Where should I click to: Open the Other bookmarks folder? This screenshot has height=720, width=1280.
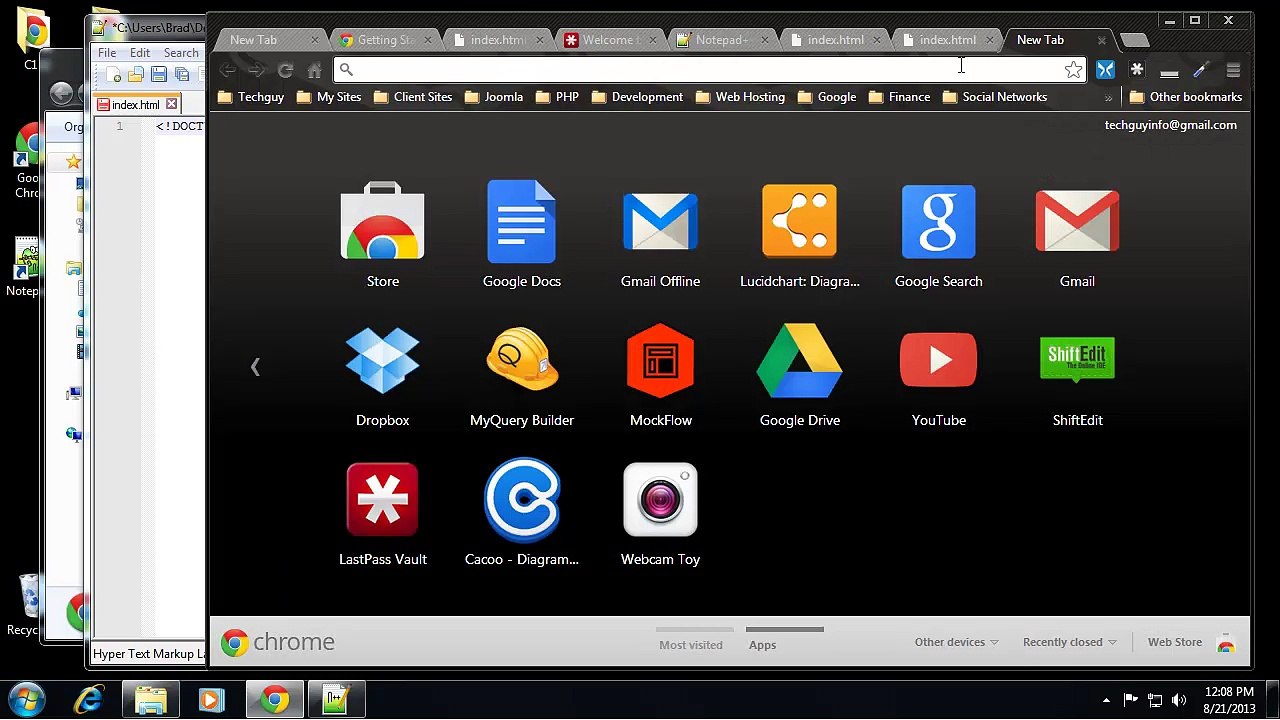[1186, 97]
